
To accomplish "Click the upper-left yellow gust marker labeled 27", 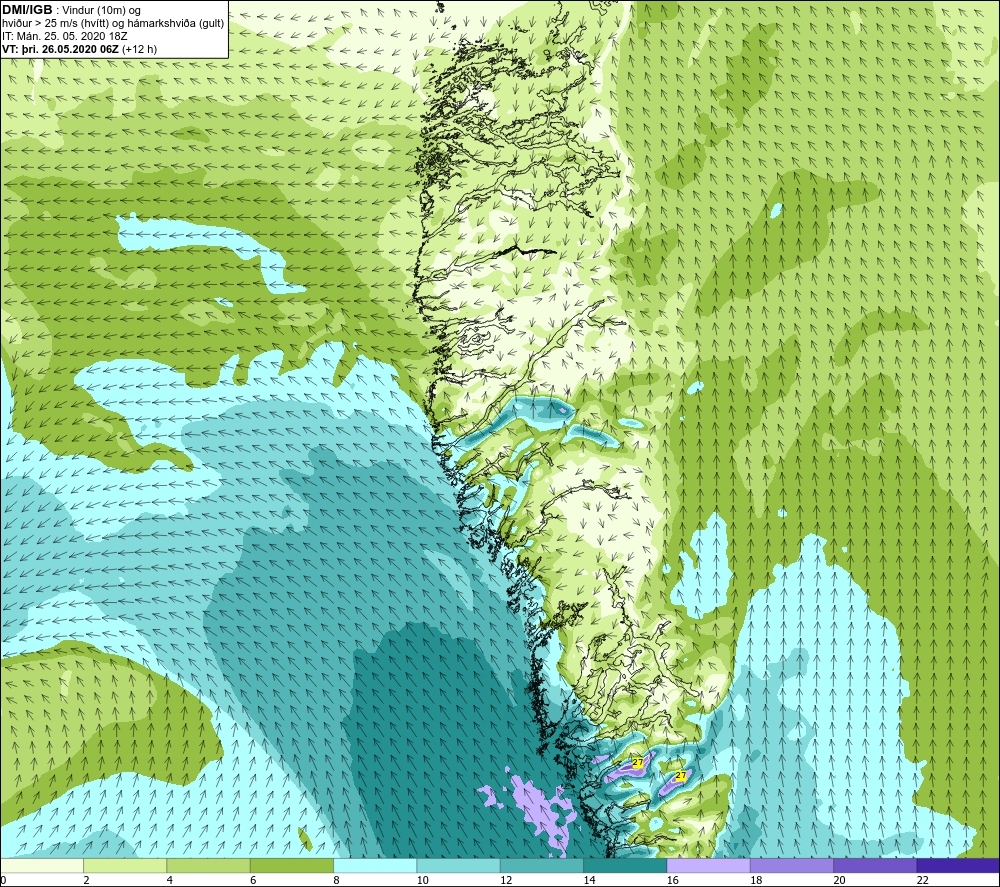I will [x=638, y=762].
